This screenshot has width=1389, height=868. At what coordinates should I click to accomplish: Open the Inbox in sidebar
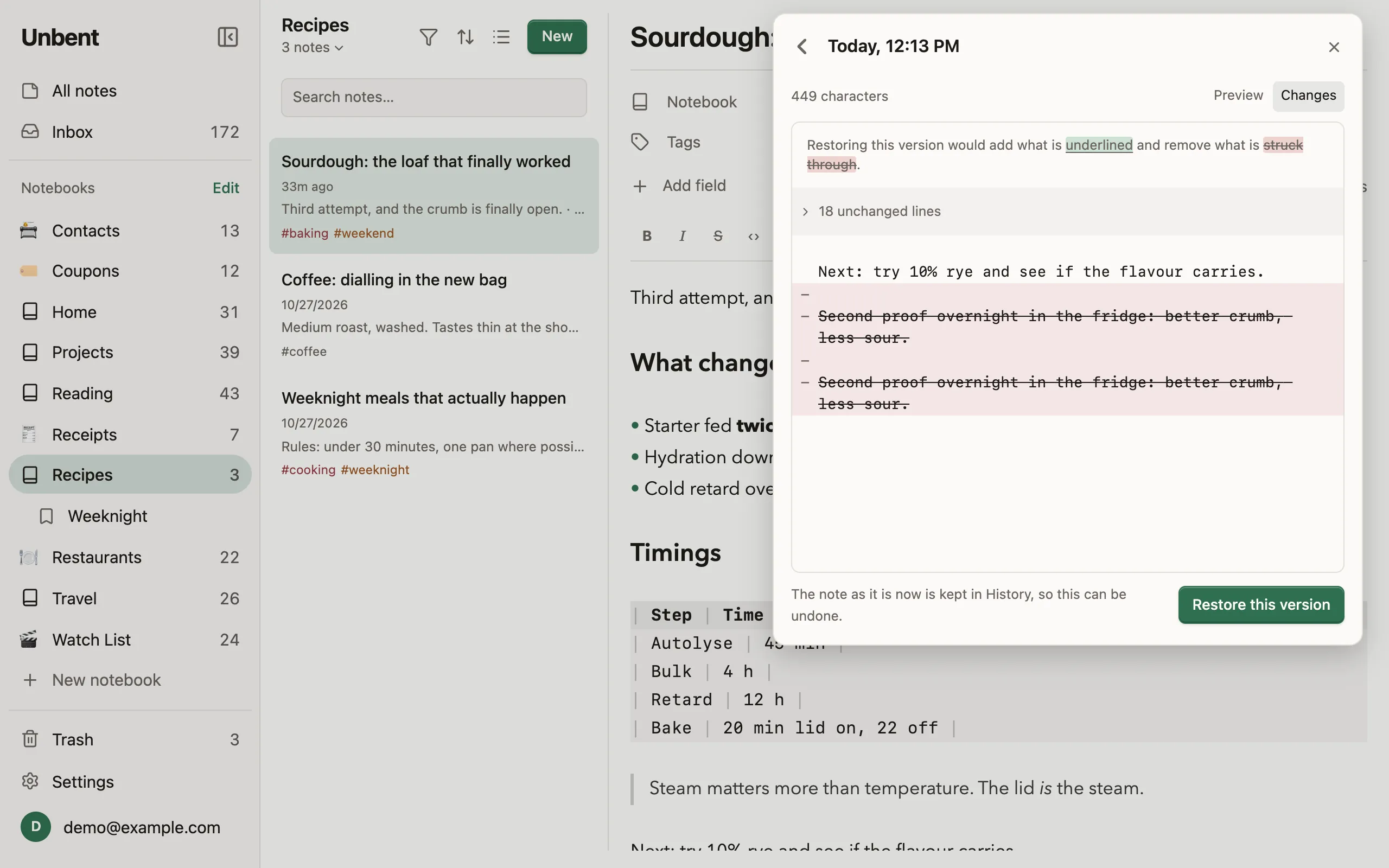tap(130, 131)
